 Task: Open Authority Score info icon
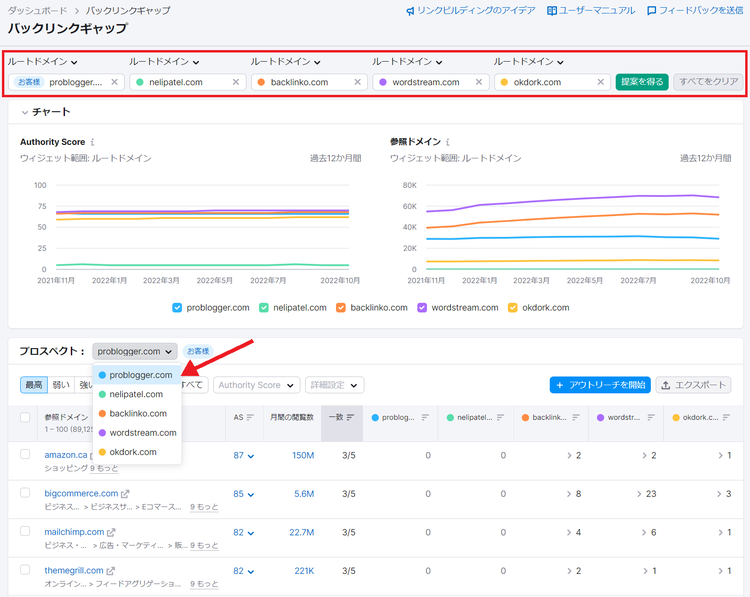point(92,142)
